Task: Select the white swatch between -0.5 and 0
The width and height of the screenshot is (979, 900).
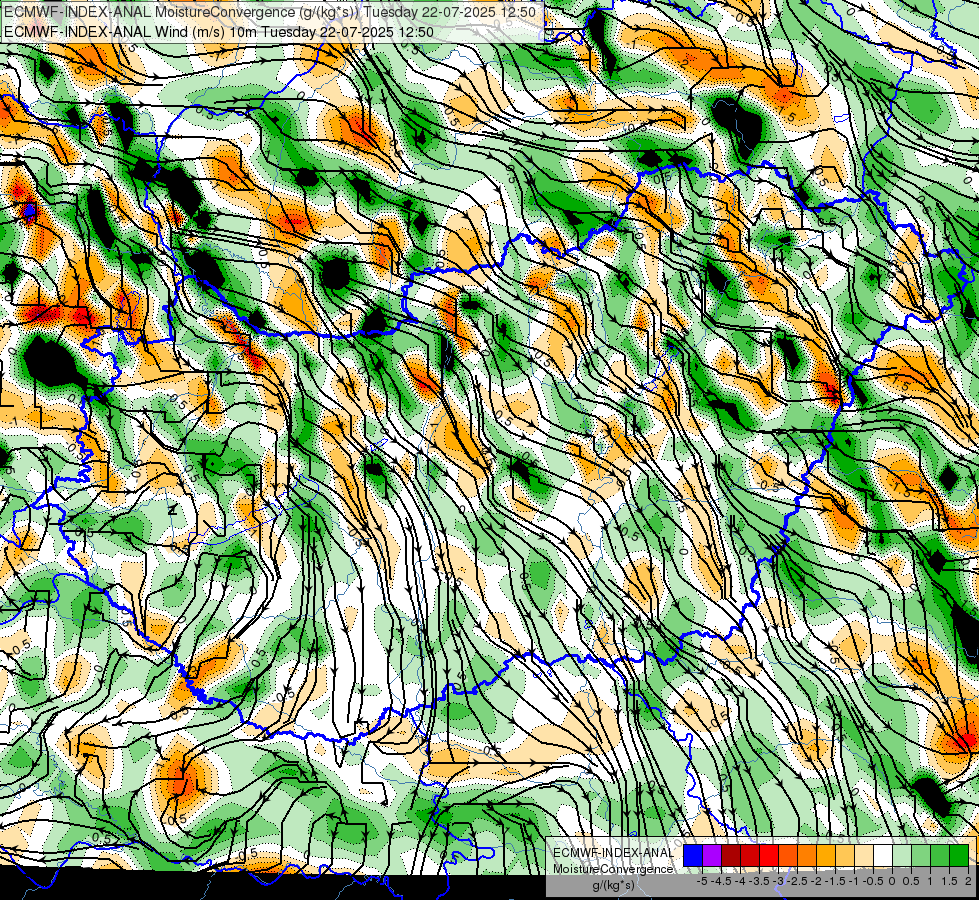Action: (x=883, y=855)
